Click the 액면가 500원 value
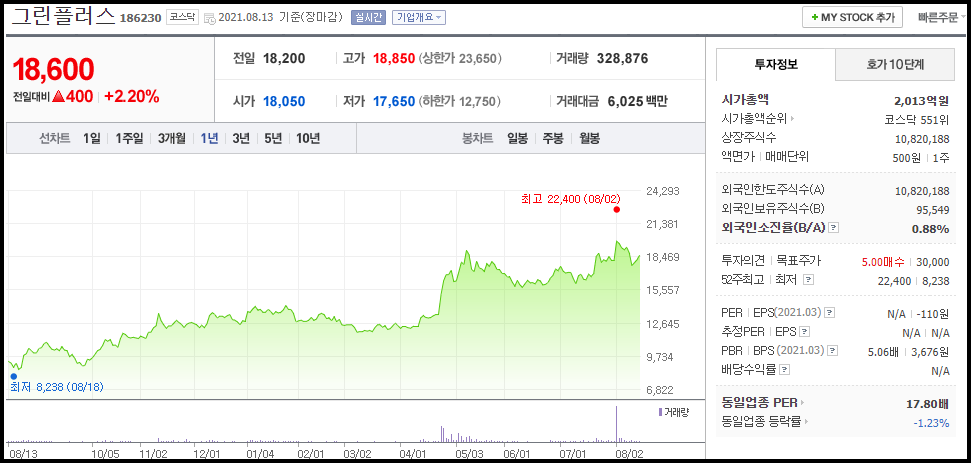 click(907, 157)
